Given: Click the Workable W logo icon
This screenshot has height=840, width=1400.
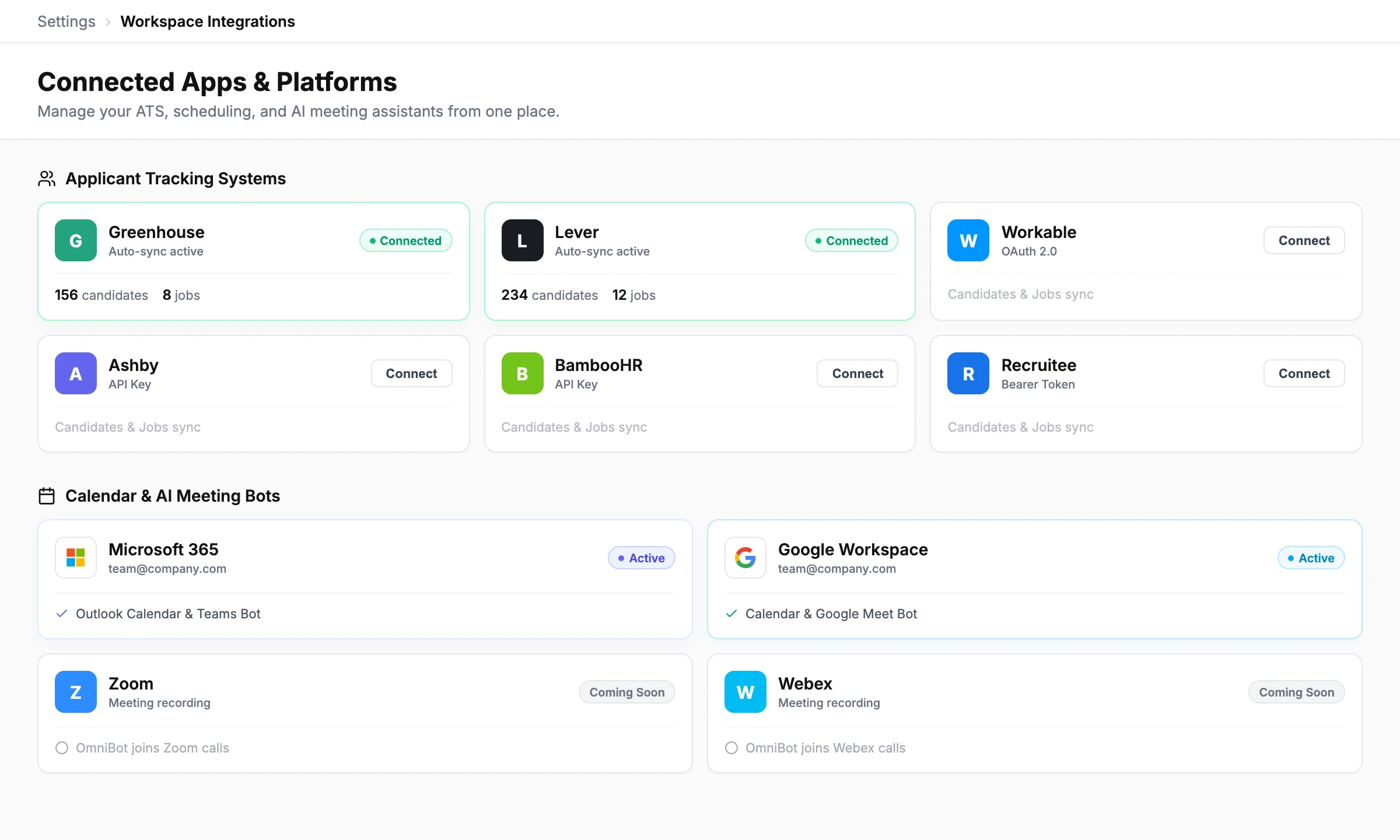Looking at the screenshot, I should click(x=968, y=240).
